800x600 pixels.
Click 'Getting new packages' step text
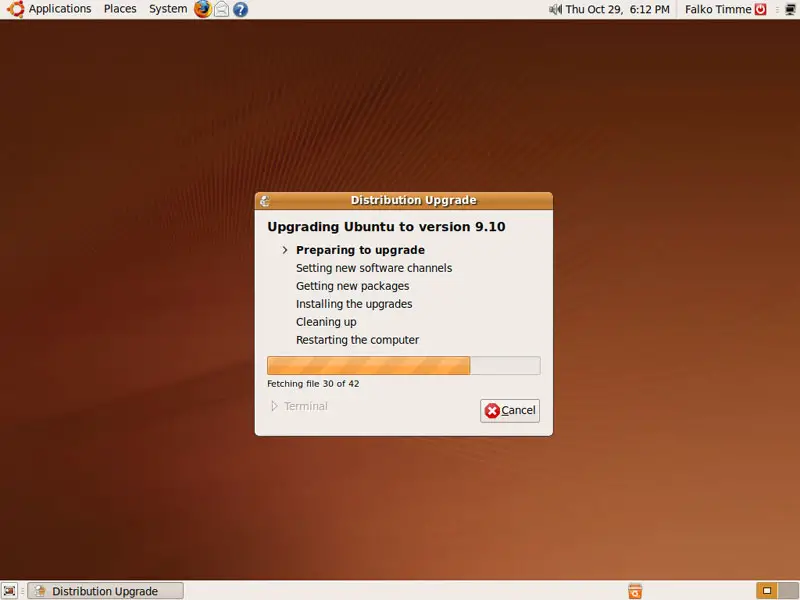pos(353,286)
